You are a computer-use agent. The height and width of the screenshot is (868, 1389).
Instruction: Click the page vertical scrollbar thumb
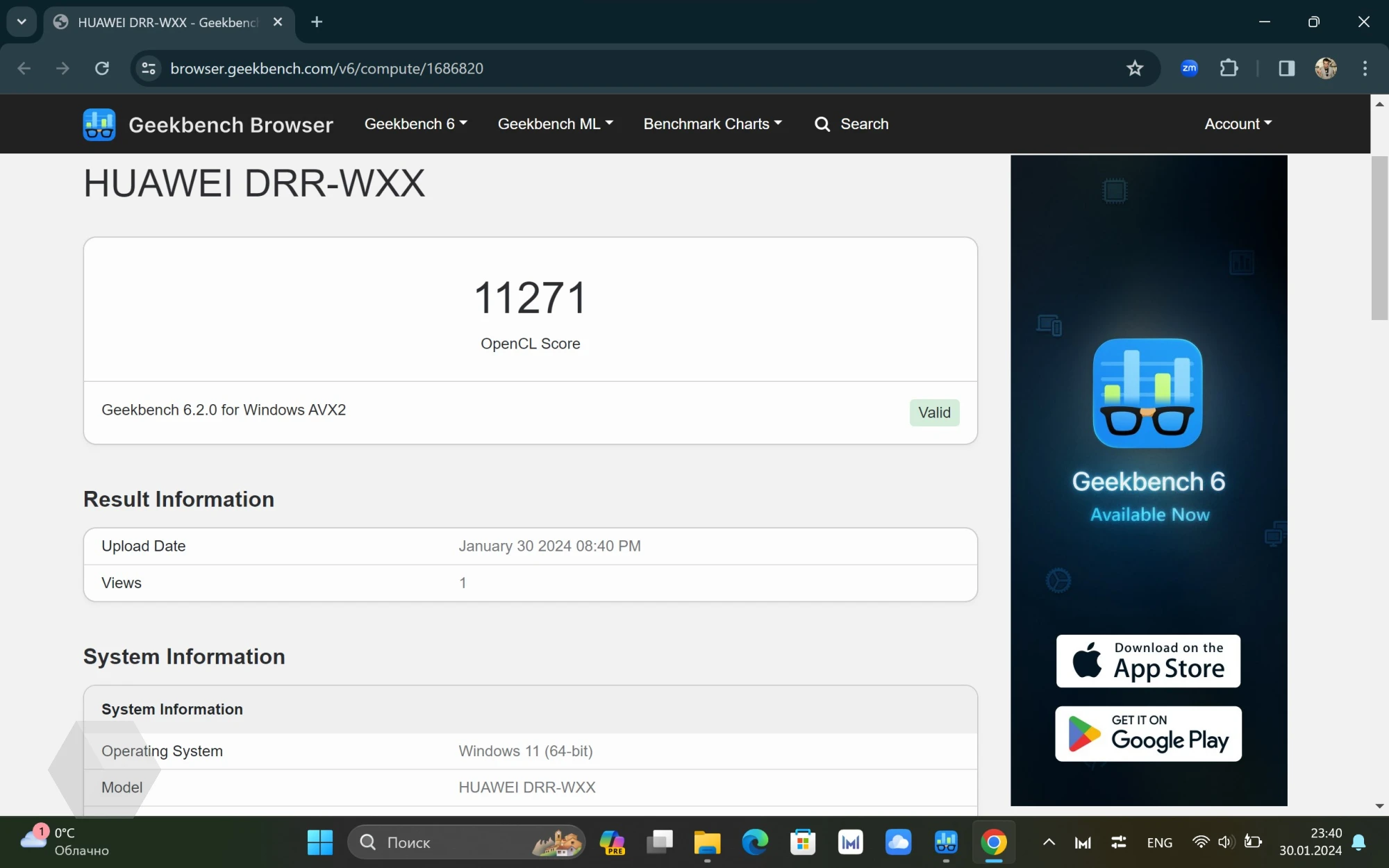pos(1379,237)
